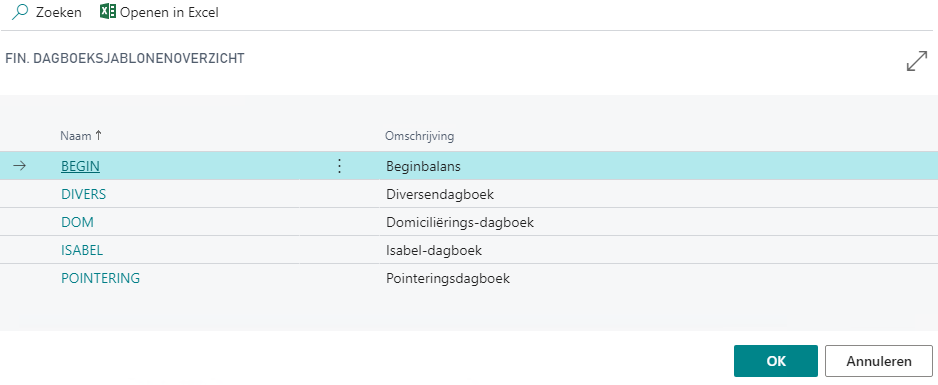Image resolution: width=938 pixels, height=385 pixels.
Task: Open the three-dot menu on the BEGIN row
Action: point(339,166)
